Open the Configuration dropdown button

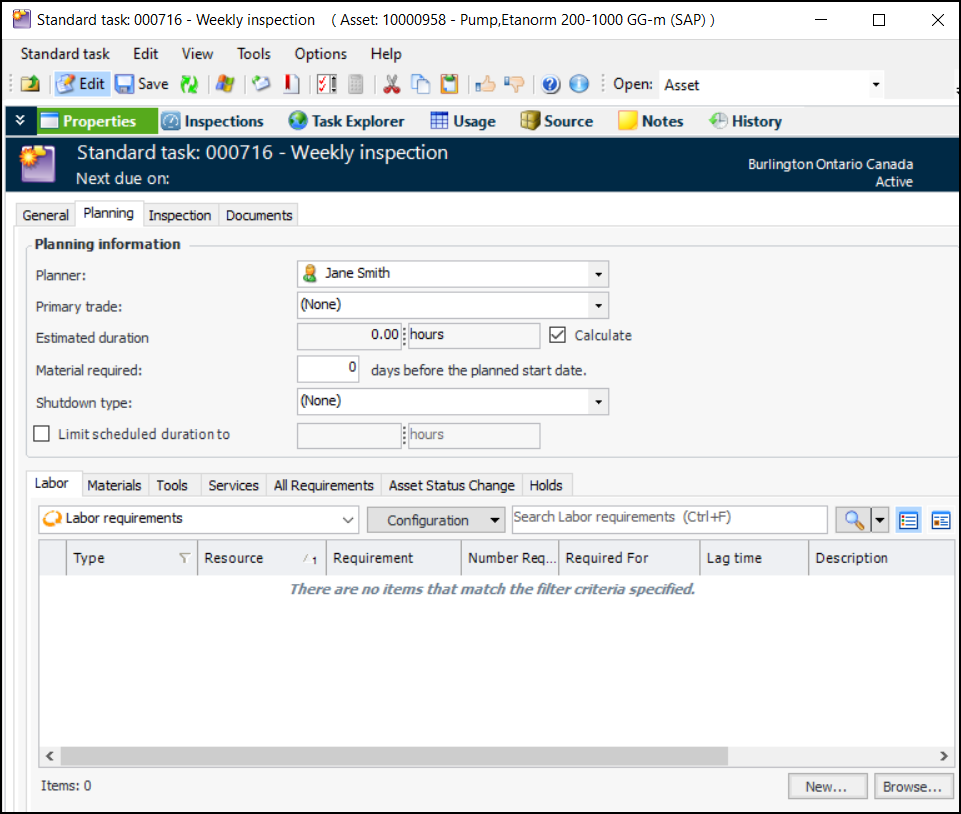[x=436, y=520]
